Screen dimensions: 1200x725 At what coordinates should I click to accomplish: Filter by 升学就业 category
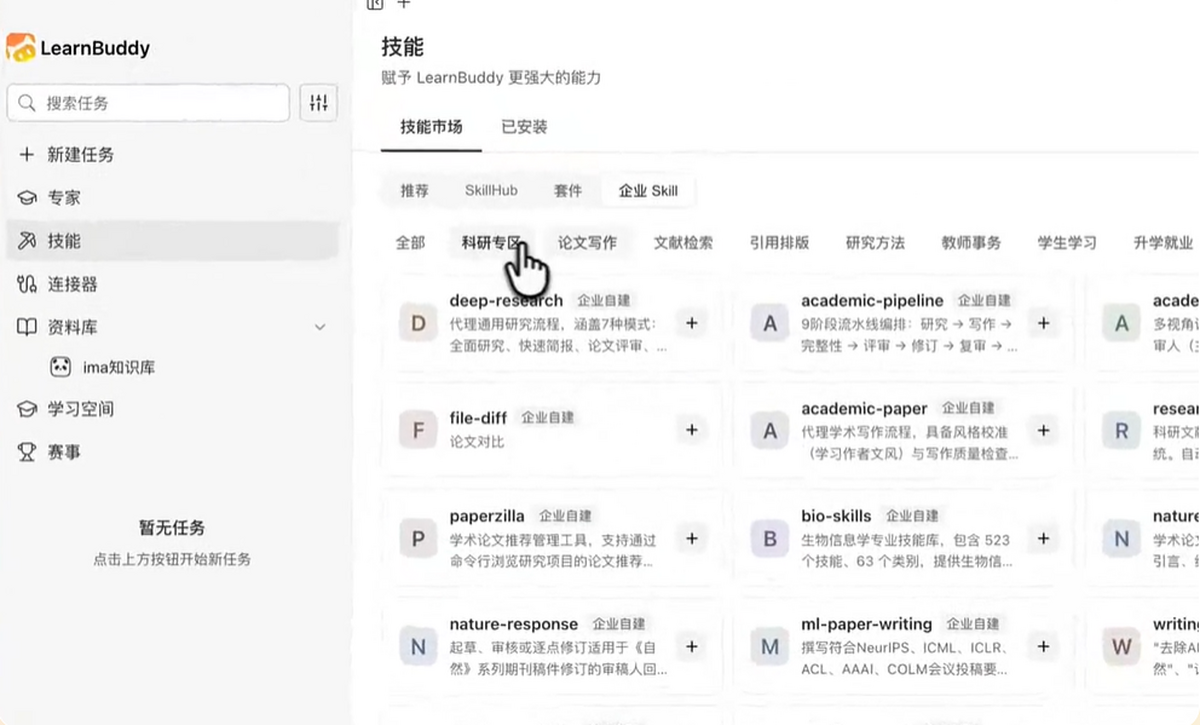[1163, 242]
